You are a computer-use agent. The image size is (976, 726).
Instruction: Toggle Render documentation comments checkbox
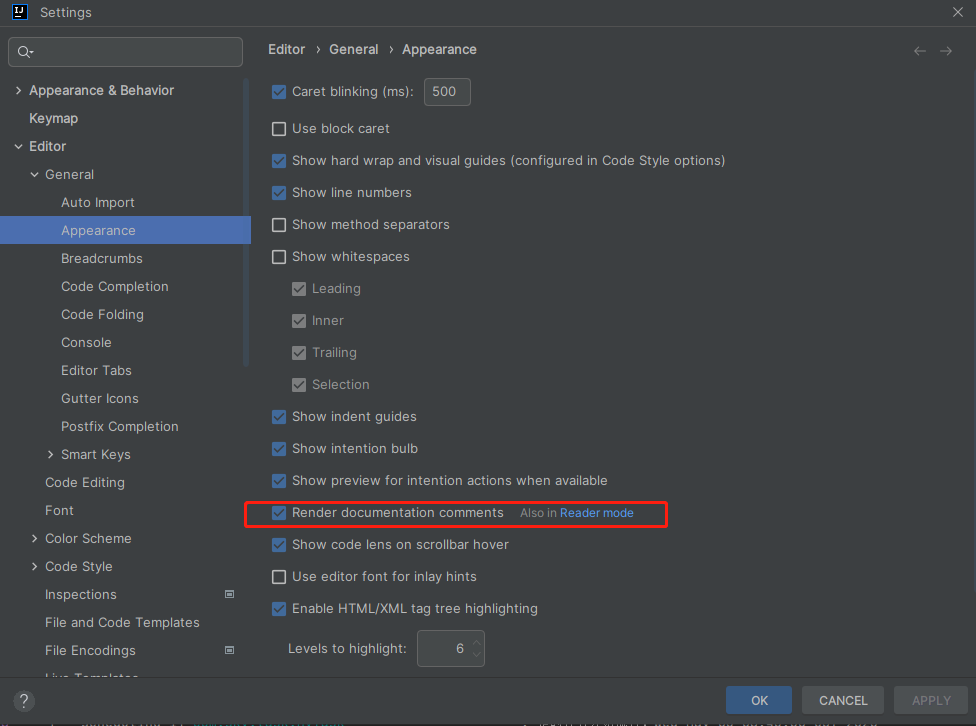(x=279, y=513)
